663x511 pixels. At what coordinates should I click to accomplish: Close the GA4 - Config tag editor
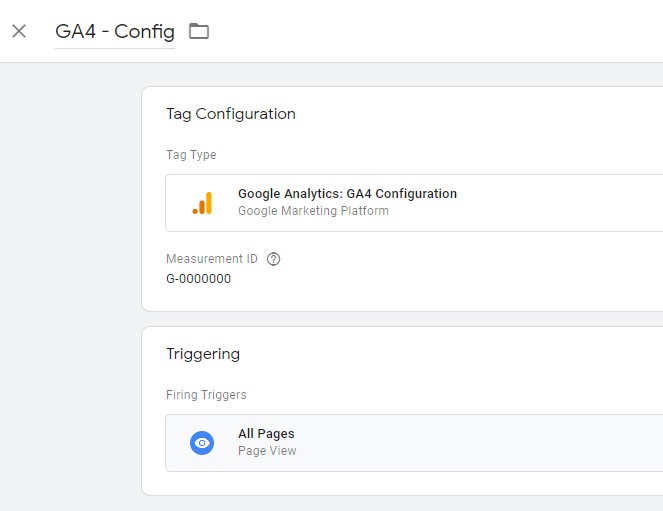[x=19, y=31]
